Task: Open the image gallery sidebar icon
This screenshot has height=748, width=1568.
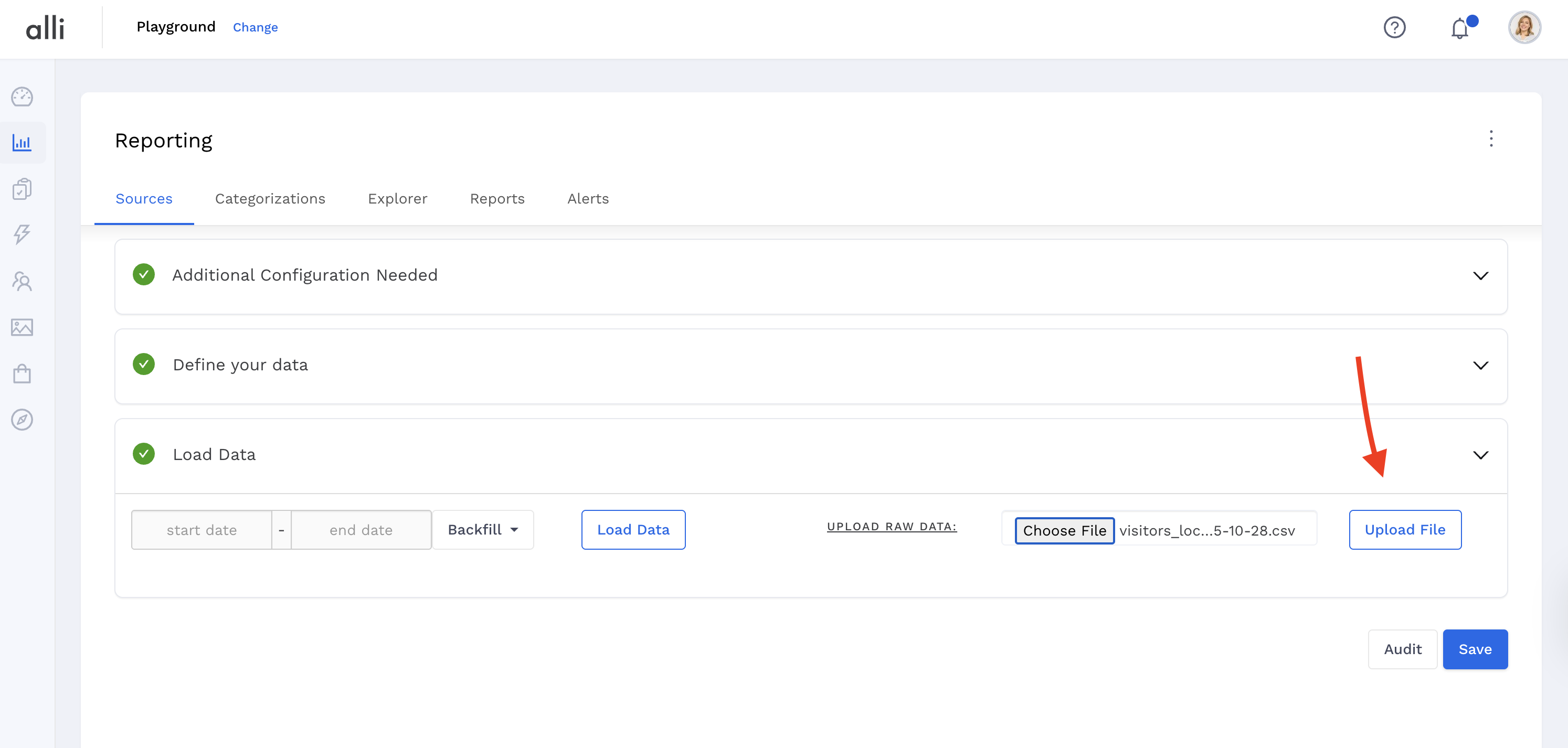Action: (22, 327)
